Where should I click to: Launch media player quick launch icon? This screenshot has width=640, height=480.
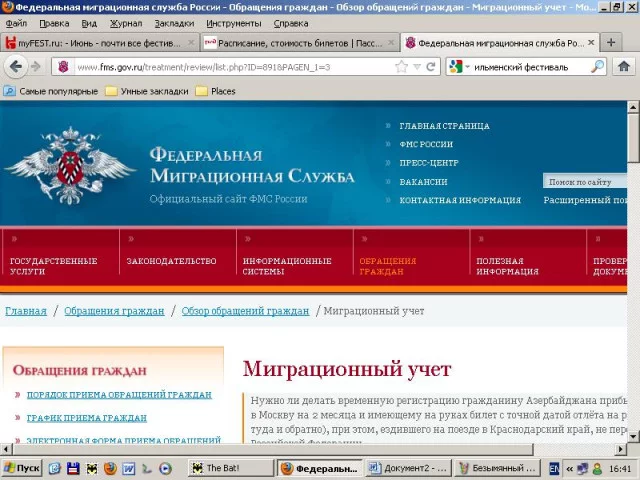[x=165, y=468]
